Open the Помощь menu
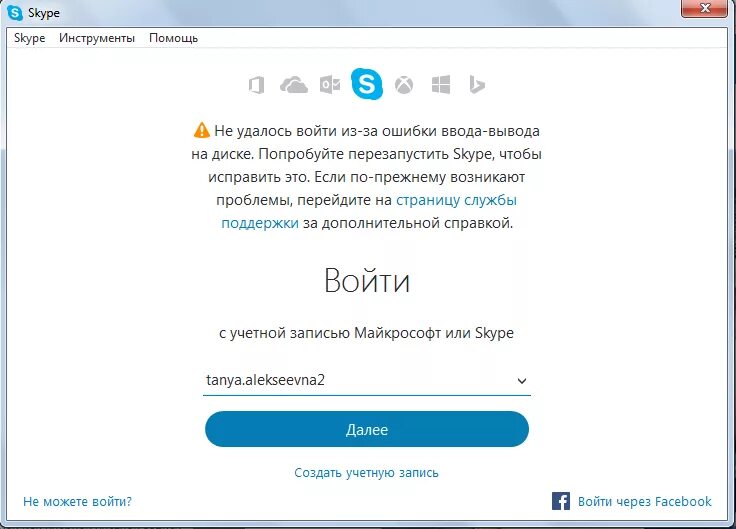Screen dimensions: 736x529 point(173,38)
